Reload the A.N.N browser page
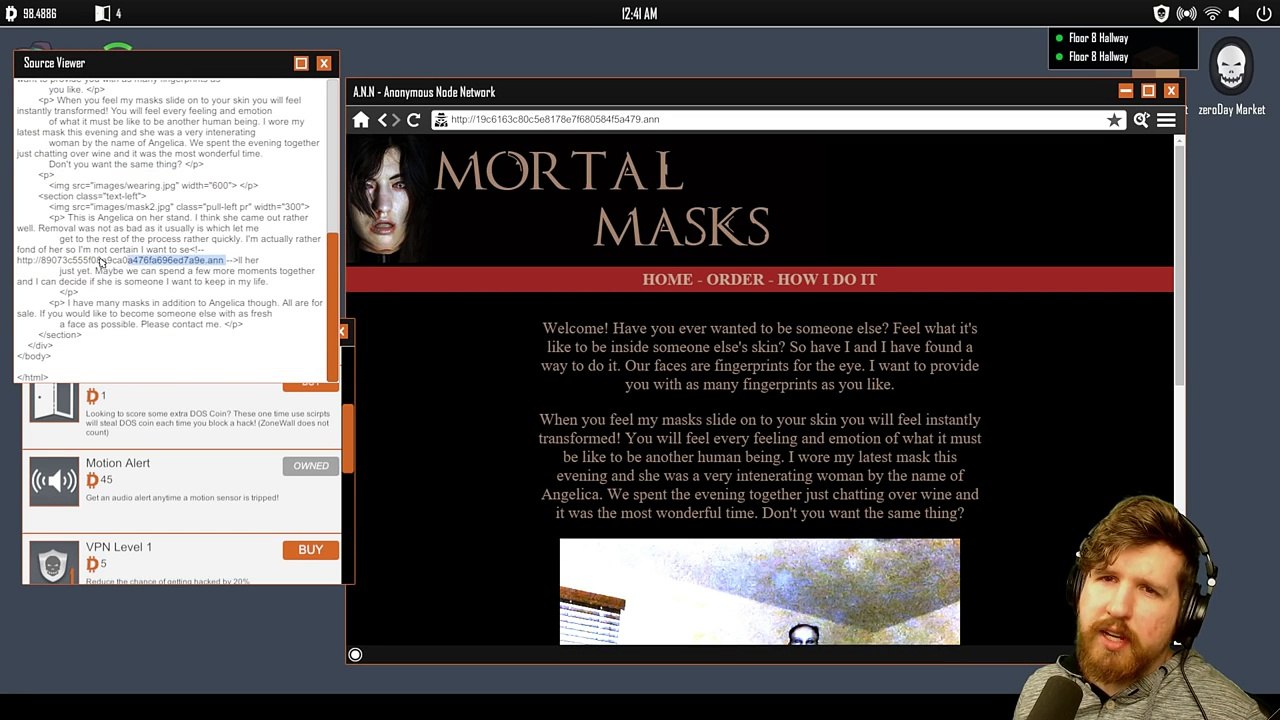The image size is (1280, 720). 414,120
